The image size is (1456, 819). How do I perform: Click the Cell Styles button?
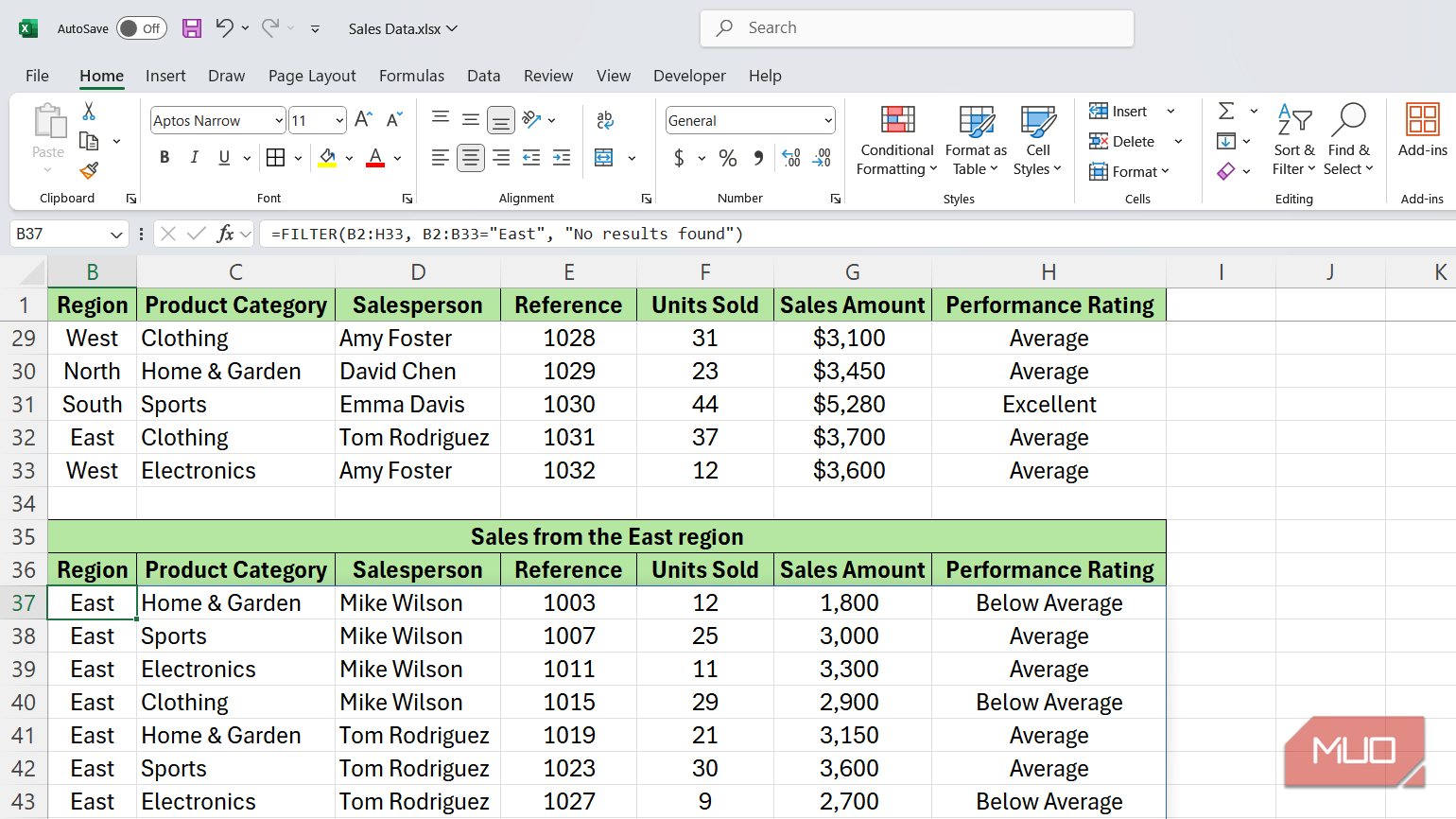(x=1037, y=141)
